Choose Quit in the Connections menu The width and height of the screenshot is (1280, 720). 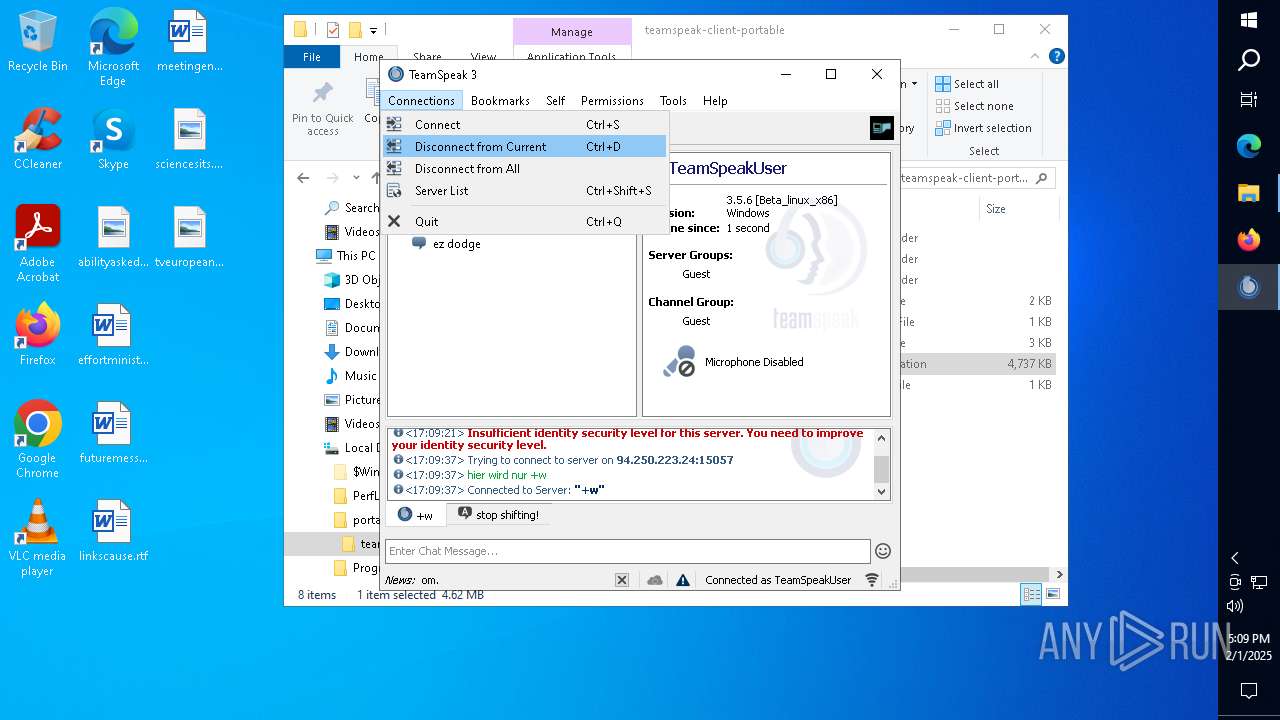pyautogui.click(x=525, y=222)
